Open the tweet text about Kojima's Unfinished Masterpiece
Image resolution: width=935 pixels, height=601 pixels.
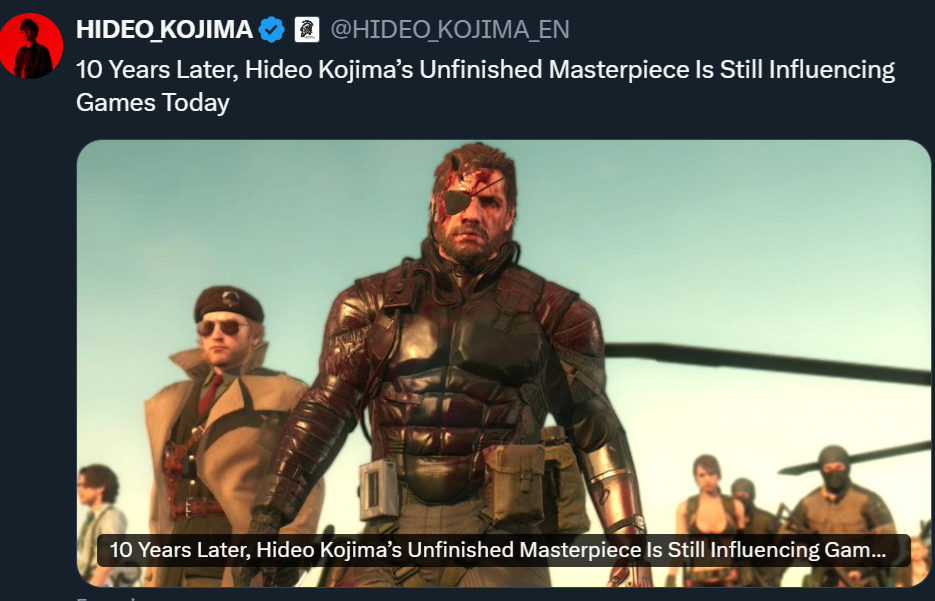485,86
